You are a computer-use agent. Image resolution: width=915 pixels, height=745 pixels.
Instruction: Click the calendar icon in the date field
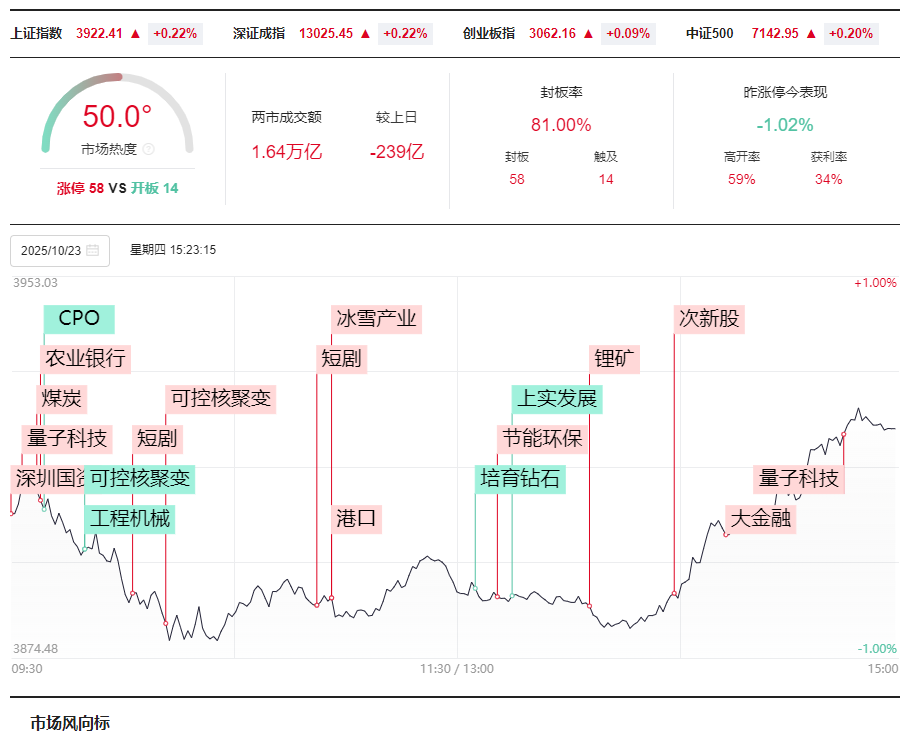coord(93,251)
